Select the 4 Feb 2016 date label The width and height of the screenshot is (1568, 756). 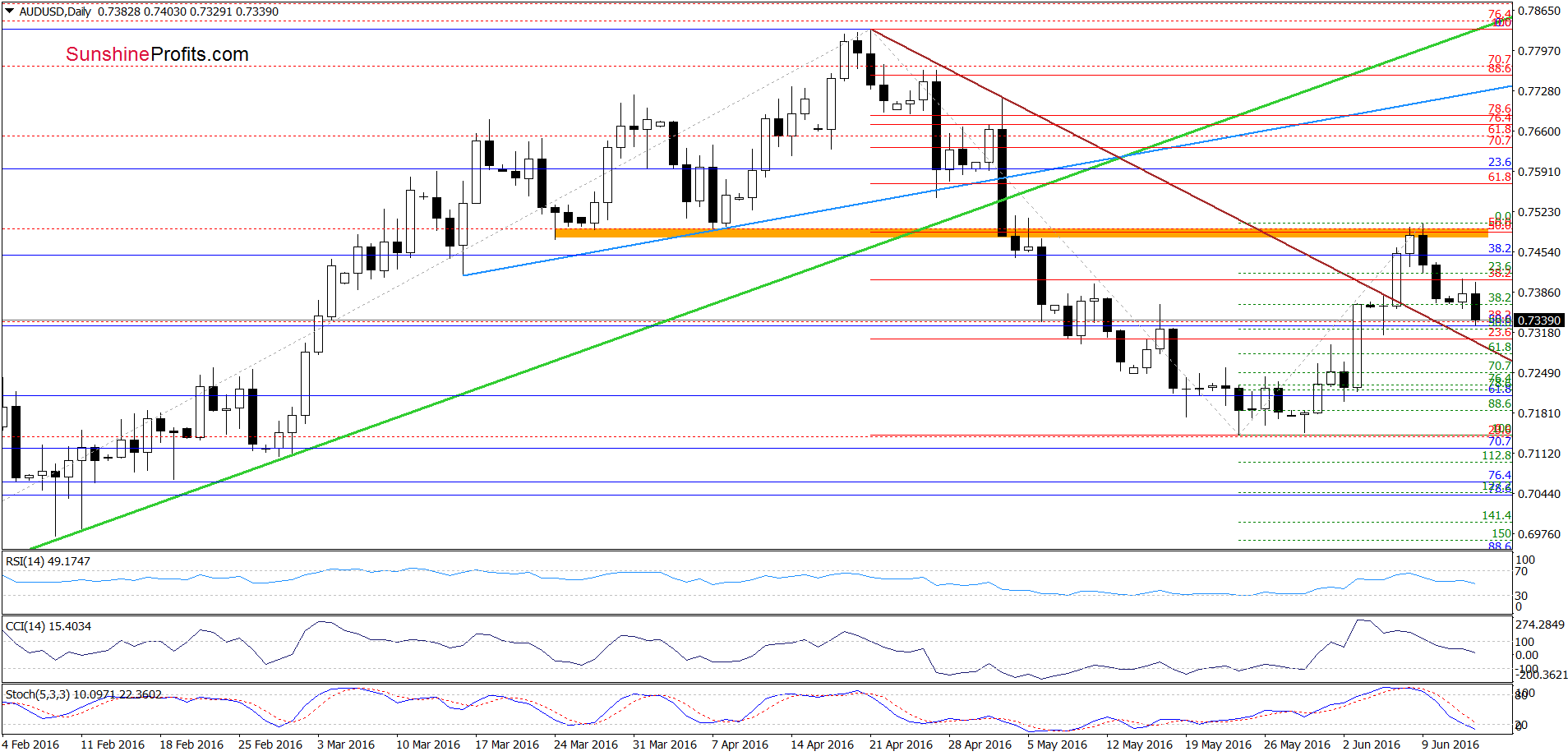point(30,744)
